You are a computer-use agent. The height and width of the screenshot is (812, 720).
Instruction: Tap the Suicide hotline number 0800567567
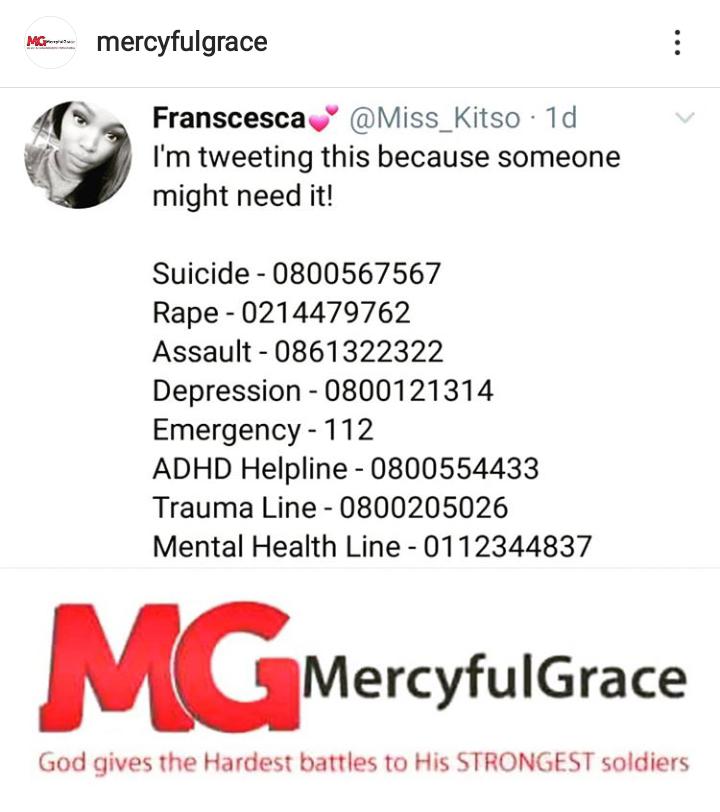coord(356,274)
